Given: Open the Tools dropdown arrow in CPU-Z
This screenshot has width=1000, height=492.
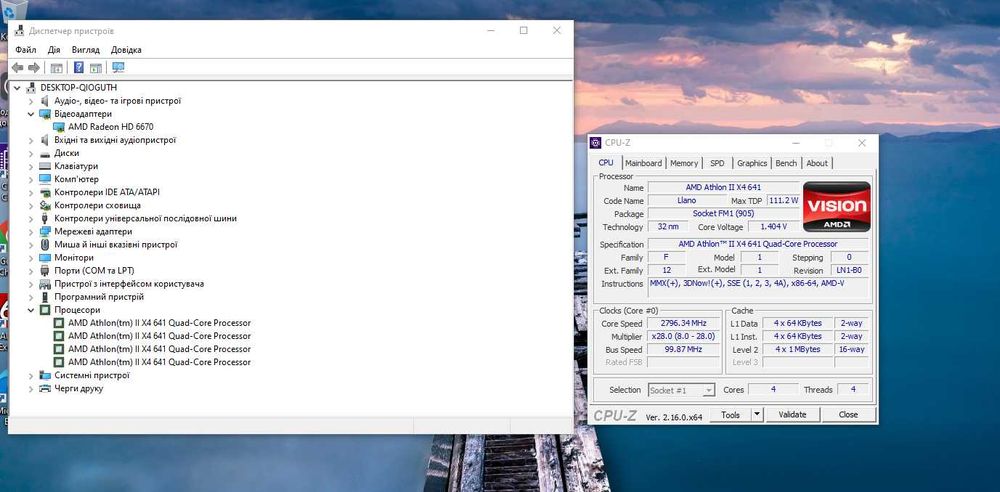Looking at the screenshot, I should click(756, 415).
